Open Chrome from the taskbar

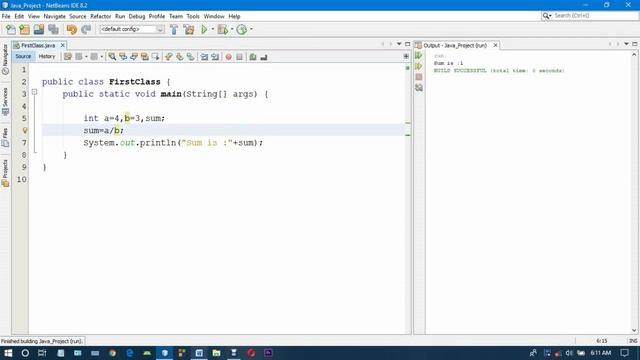(113, 353)
